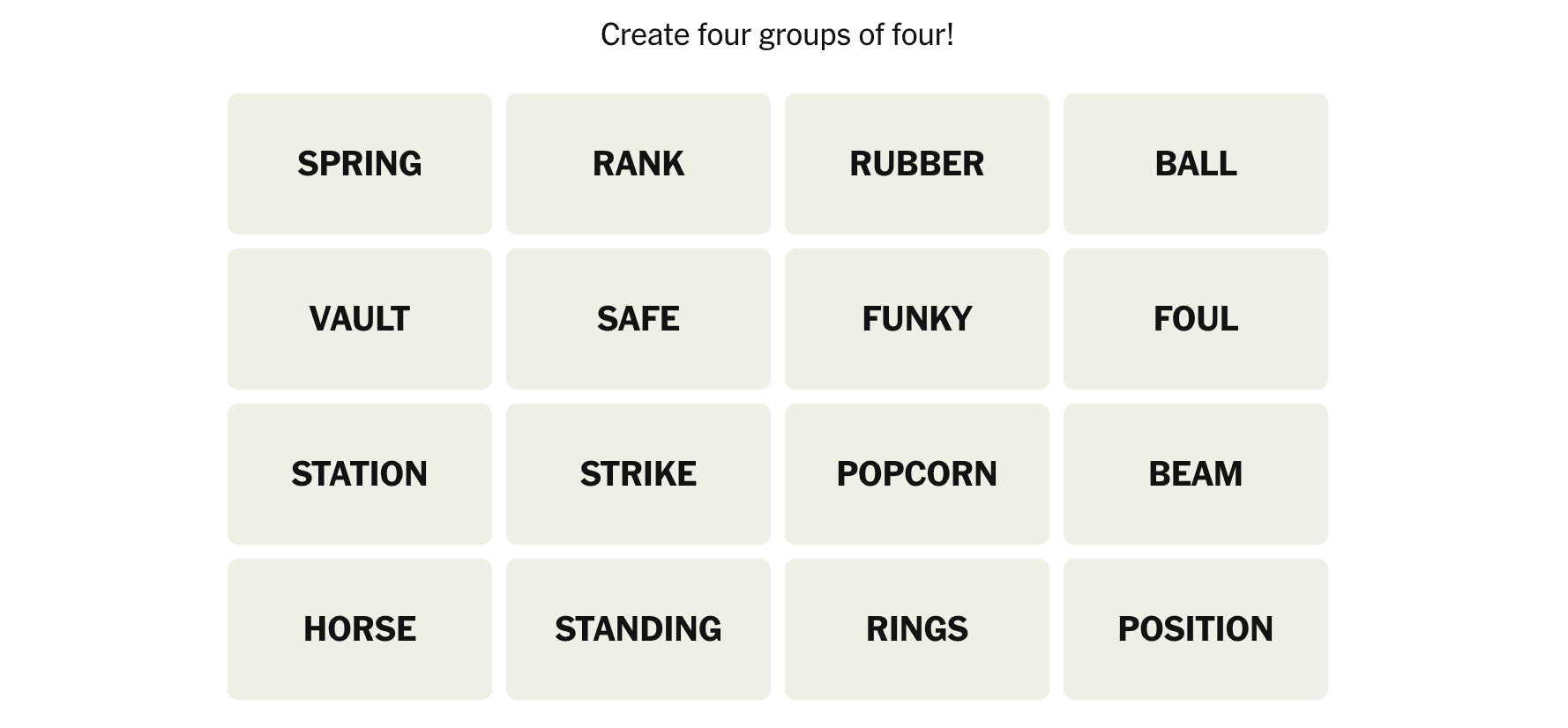
Task: Click the "Create four groups of four!" heading
Action: [777, 35]
